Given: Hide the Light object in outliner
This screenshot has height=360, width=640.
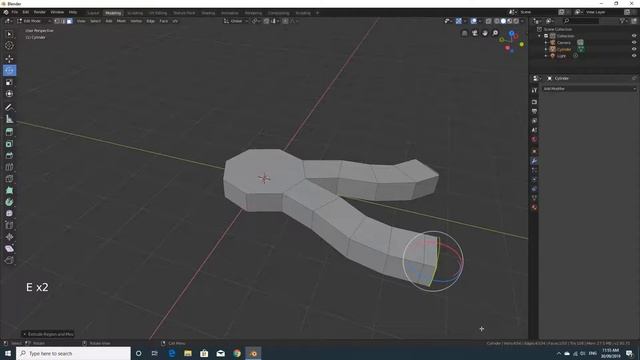Looking at the screenshot, I should 634,56.
